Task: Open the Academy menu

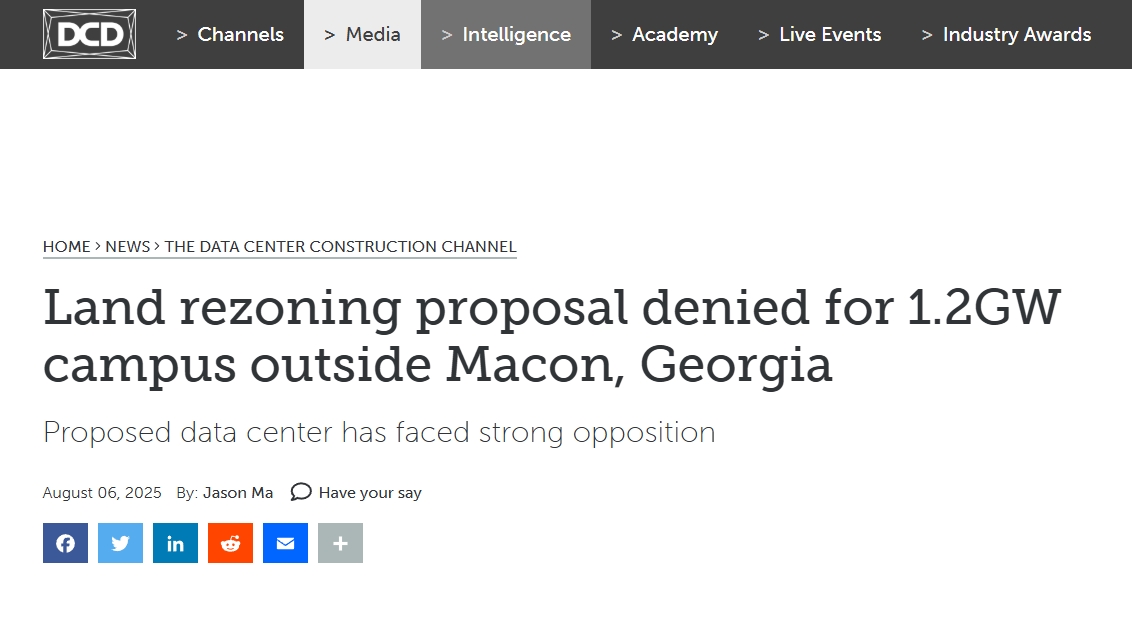Action: (665, 35)
